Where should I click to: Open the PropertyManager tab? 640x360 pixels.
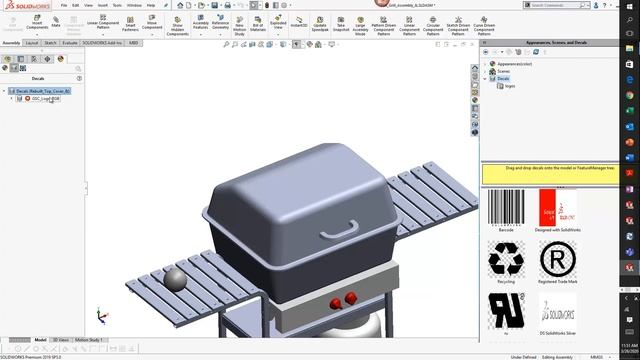[x=21, y=59]
